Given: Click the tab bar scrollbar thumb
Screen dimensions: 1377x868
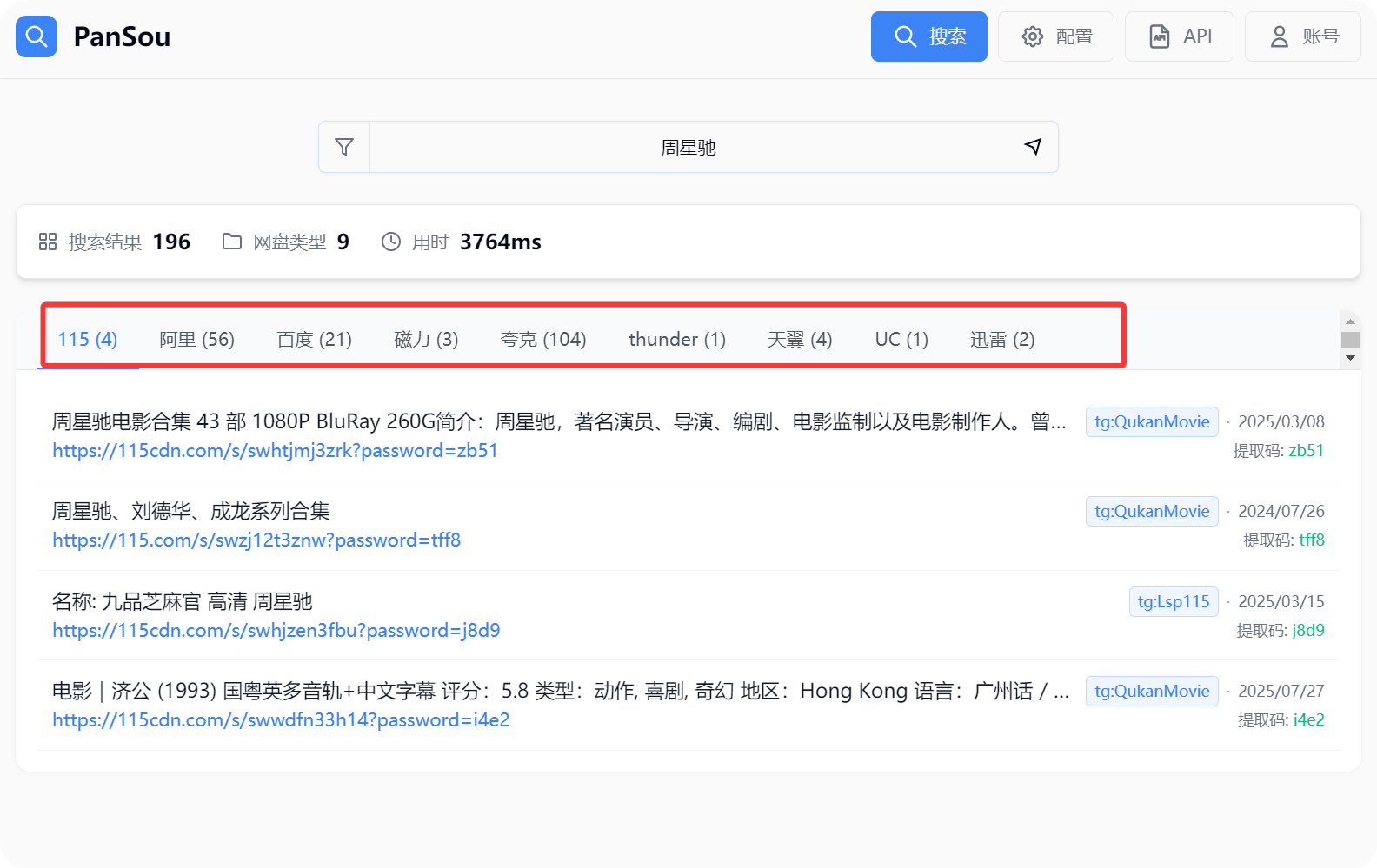Looking at the screenshot, I should pyautogui.click(x=1350, y=340).
